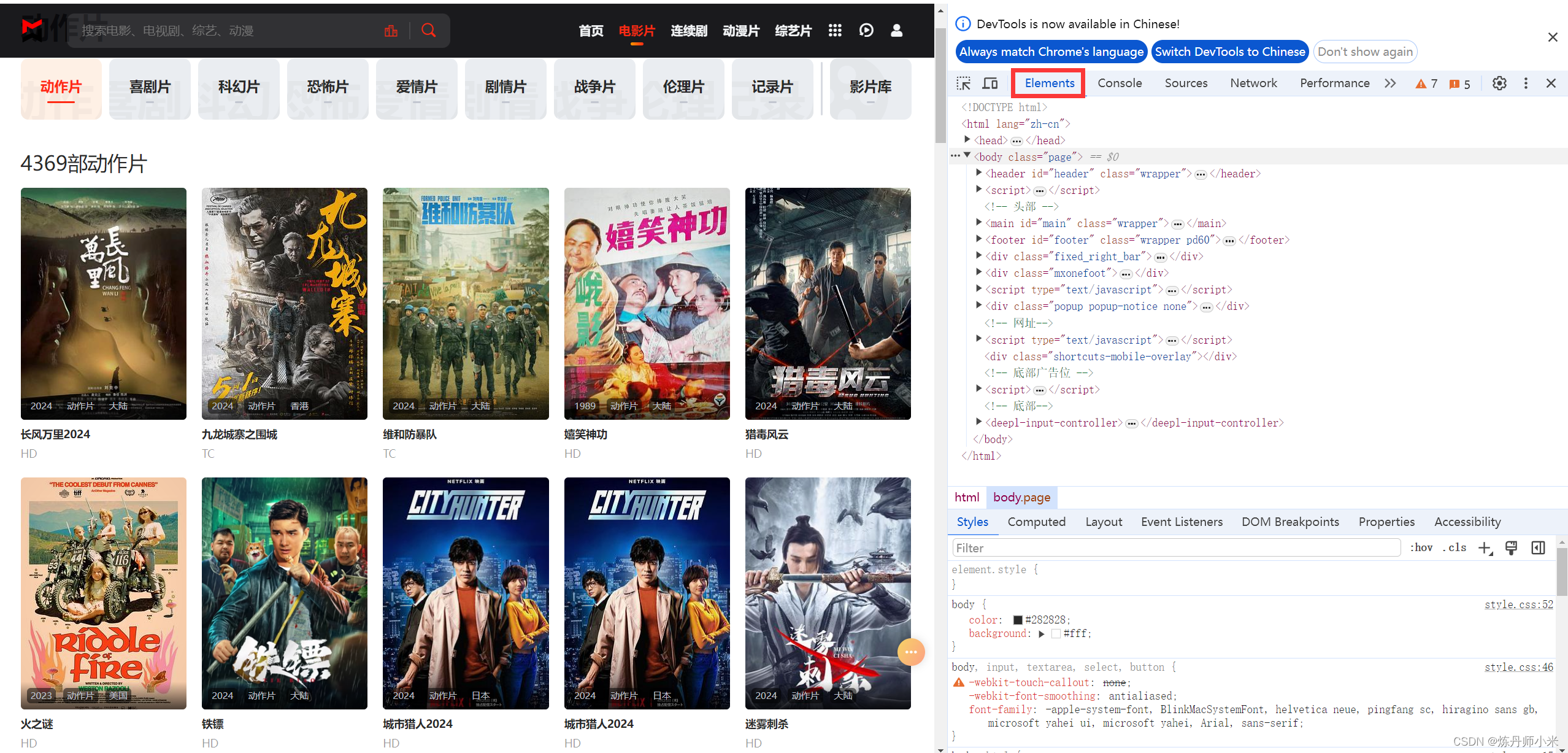The image size is (1568, 753).
Task: Click the device toggle icon in DevTools
Action: pyautogui.click(x=991, y=83)
